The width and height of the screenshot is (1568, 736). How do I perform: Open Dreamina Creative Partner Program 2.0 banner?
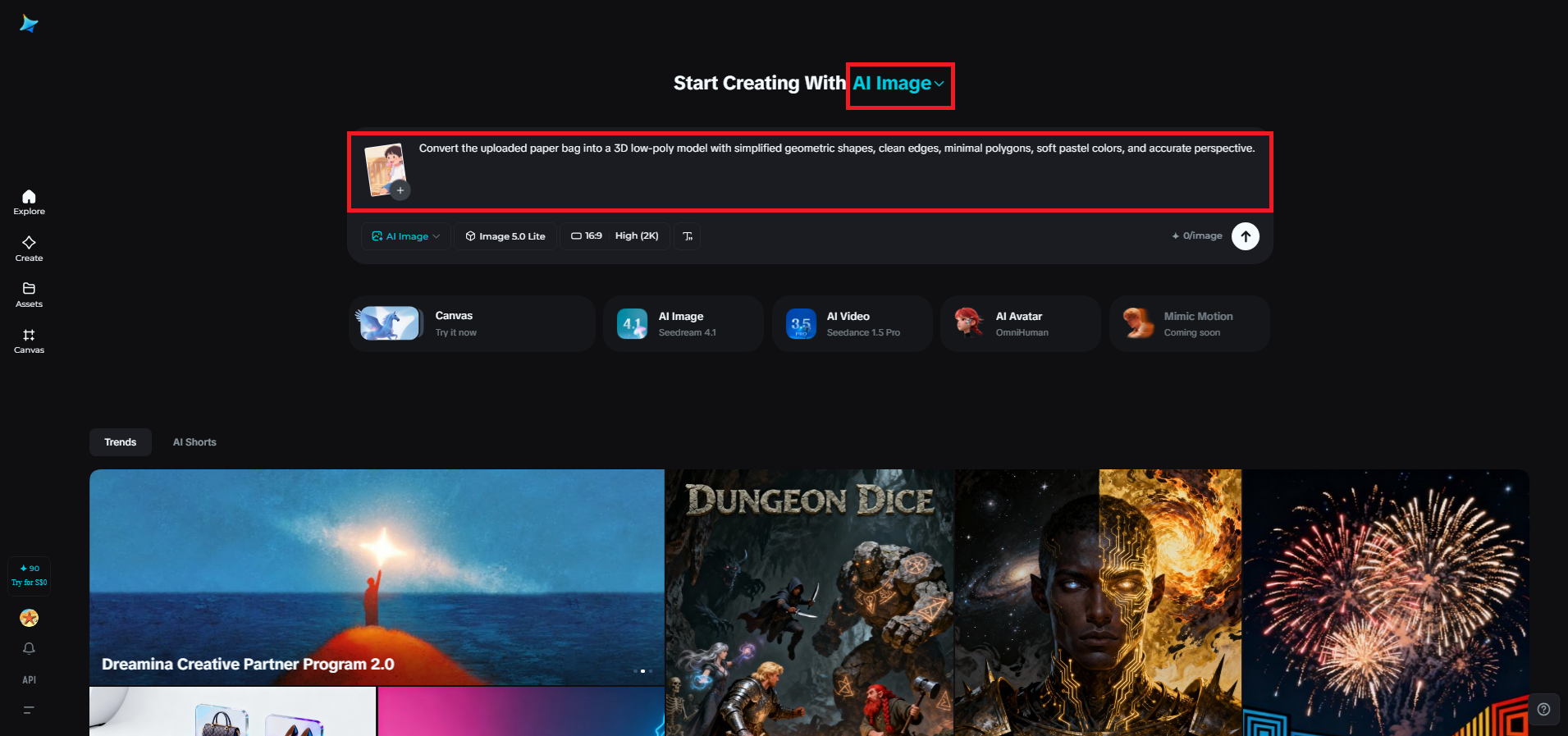(x=377, y=577)
